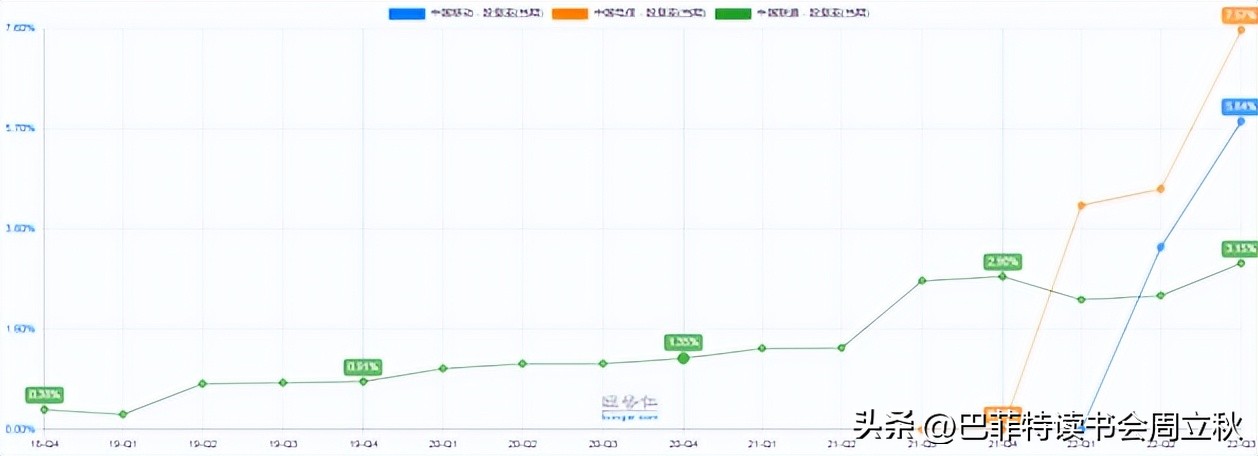This screenshot has height=456, width=1258.
Task: Click the green 0.91% value label
Action: point(363,367)
